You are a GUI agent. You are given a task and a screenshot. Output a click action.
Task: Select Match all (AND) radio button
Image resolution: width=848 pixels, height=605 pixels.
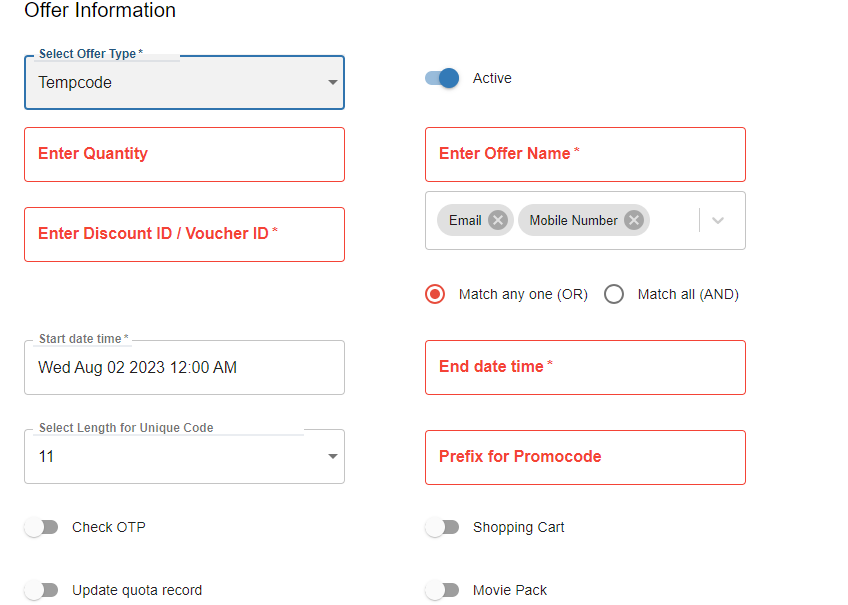[x=614, y=294]
